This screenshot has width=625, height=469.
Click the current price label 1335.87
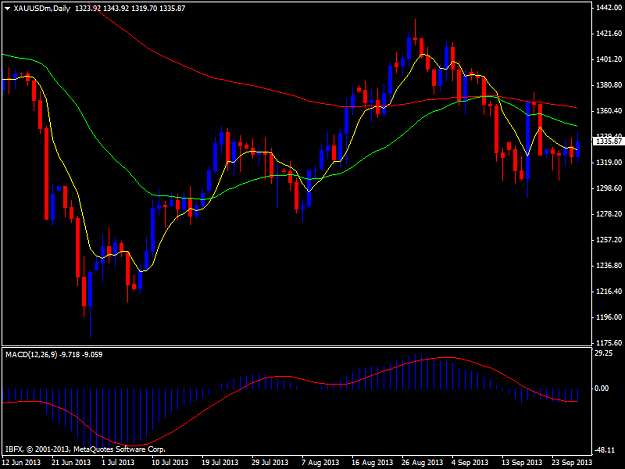608,141
